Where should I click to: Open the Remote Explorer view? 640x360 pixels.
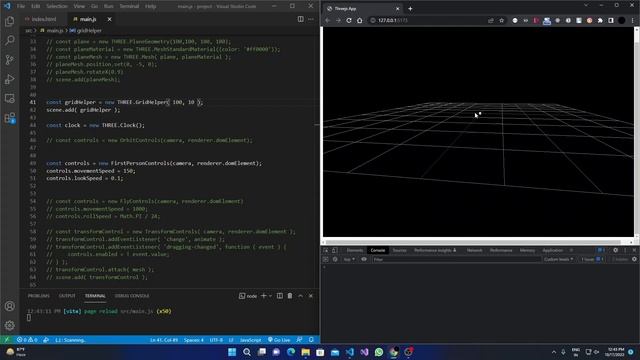9,98
